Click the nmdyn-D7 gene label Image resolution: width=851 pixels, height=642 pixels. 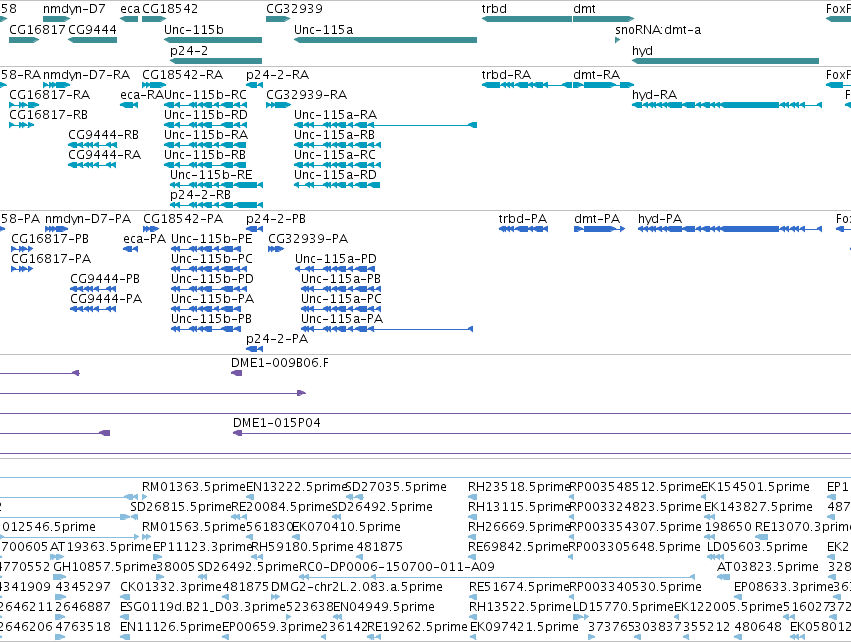tap(74, 9)
